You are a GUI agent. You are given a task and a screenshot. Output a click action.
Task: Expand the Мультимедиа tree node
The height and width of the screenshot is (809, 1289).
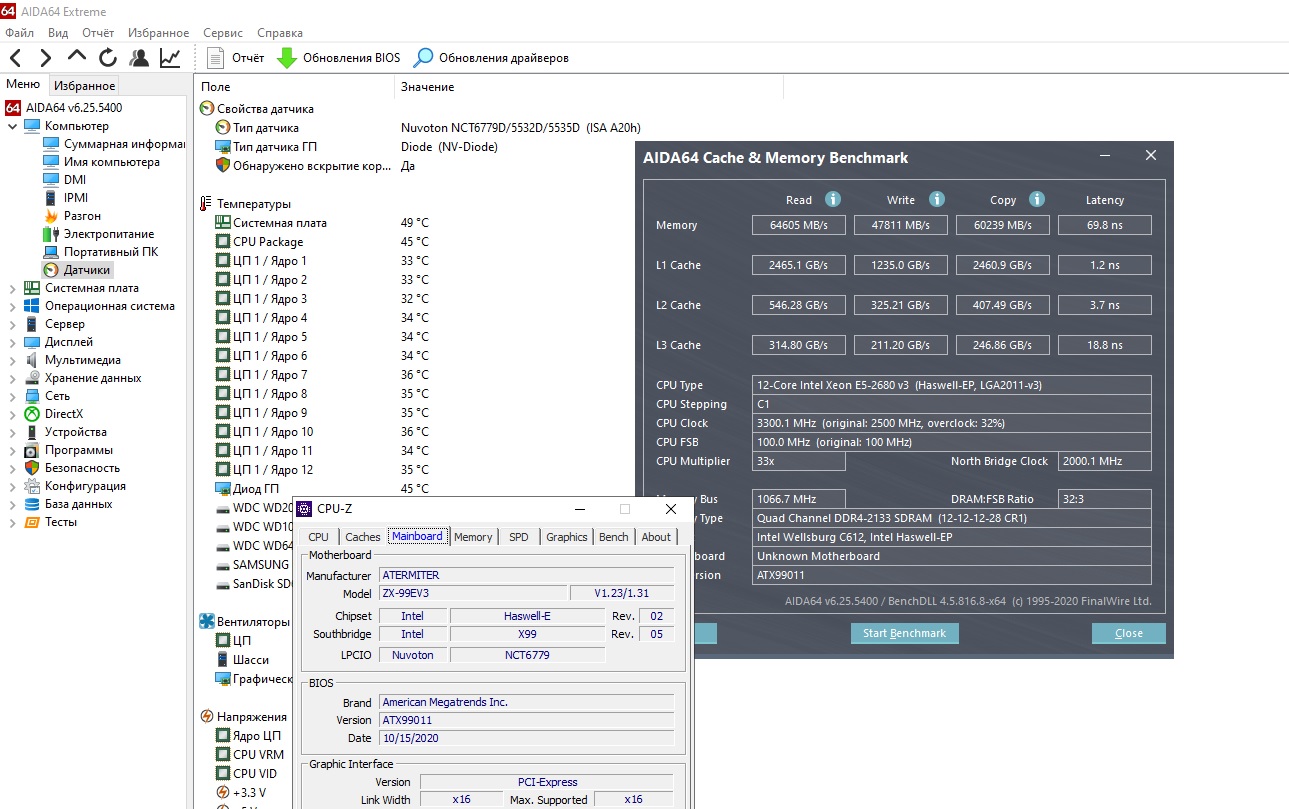[12, 360]
